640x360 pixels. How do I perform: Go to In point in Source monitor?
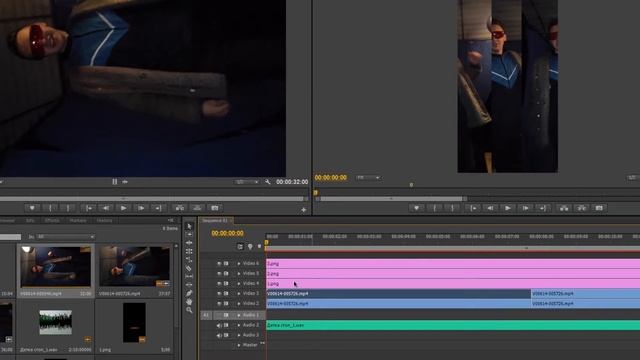pyautogui.click(x=88, y=208)
